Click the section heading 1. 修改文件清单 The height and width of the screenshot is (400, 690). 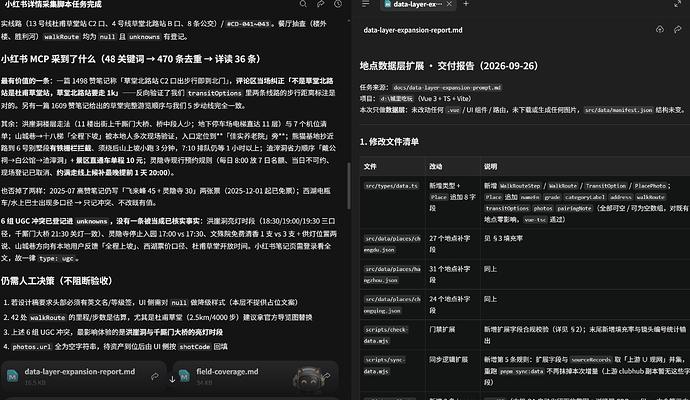point(389,142)
